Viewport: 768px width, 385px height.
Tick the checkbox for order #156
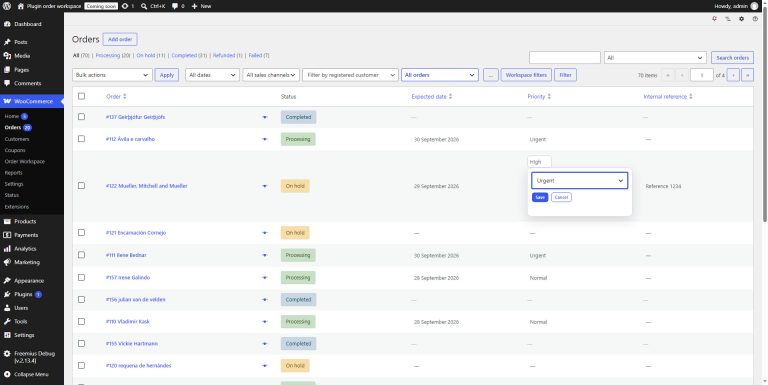pyautogui.click(x=81, y=299)
